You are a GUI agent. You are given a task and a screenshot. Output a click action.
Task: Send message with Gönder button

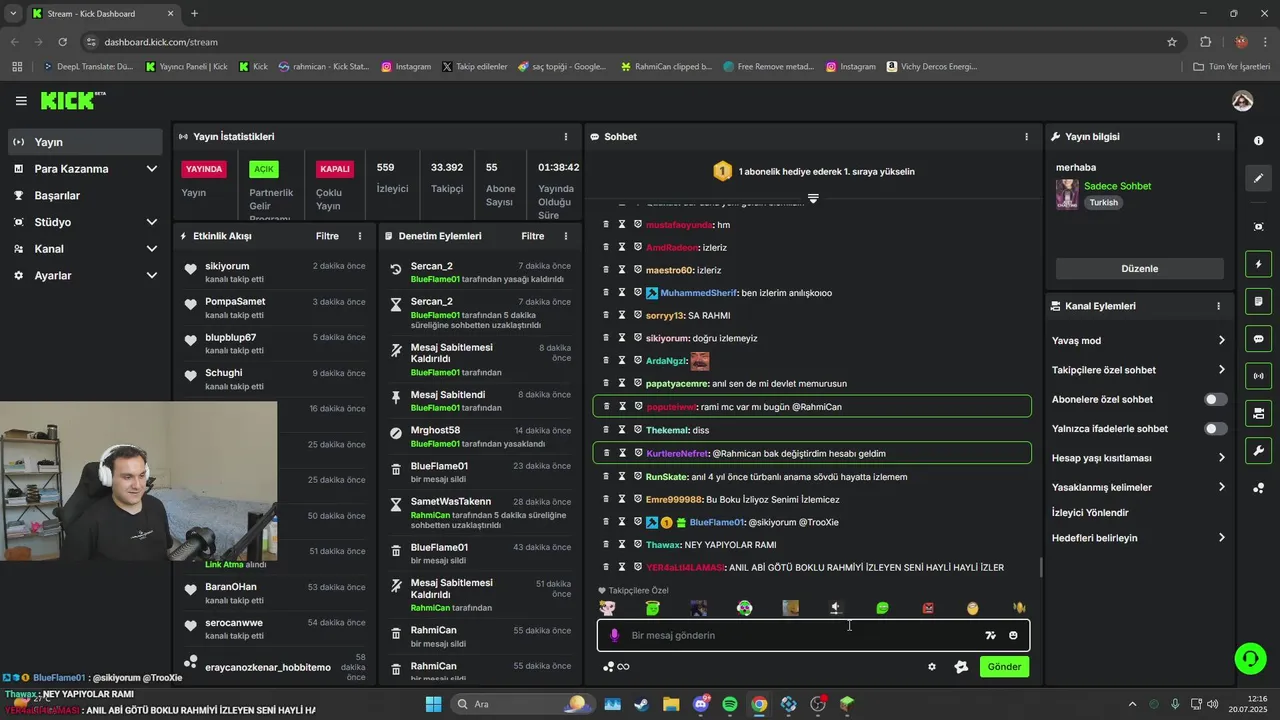[x=1004, y=667]
